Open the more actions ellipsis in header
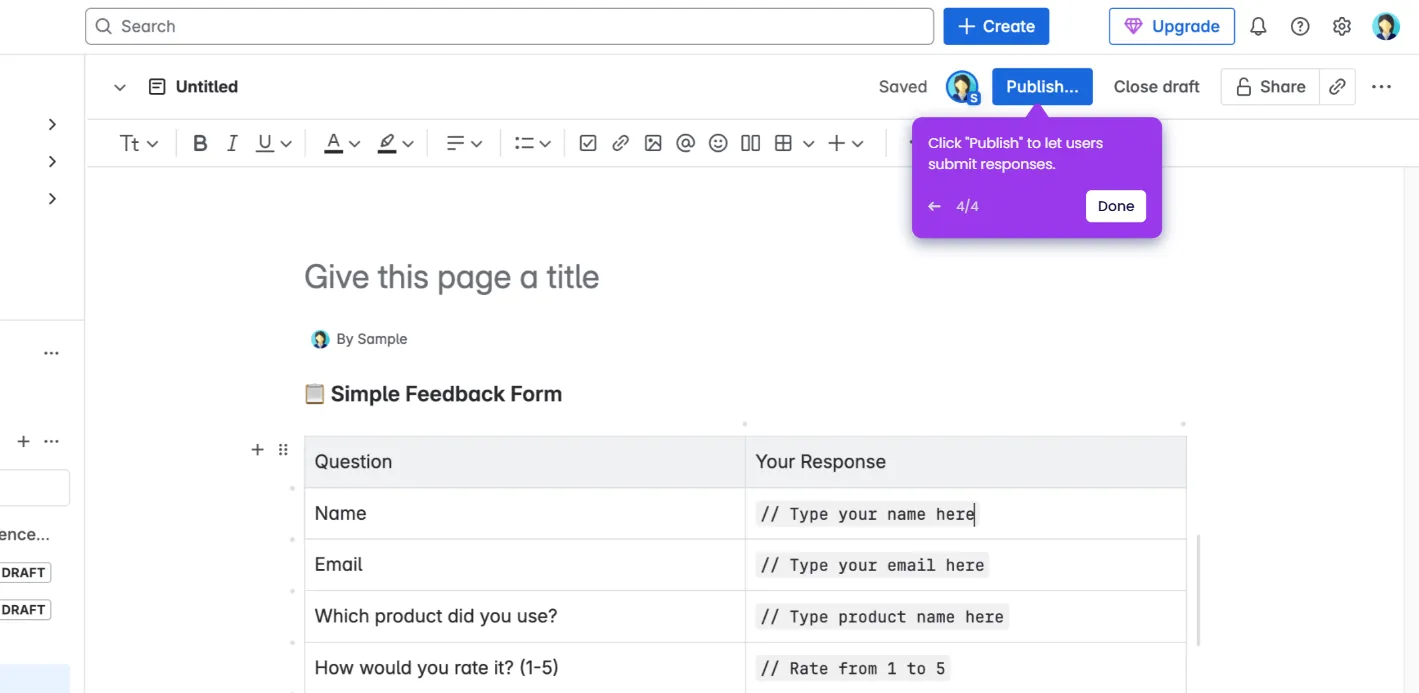This screenshot has width=1419, height=693. (1381, 87)
